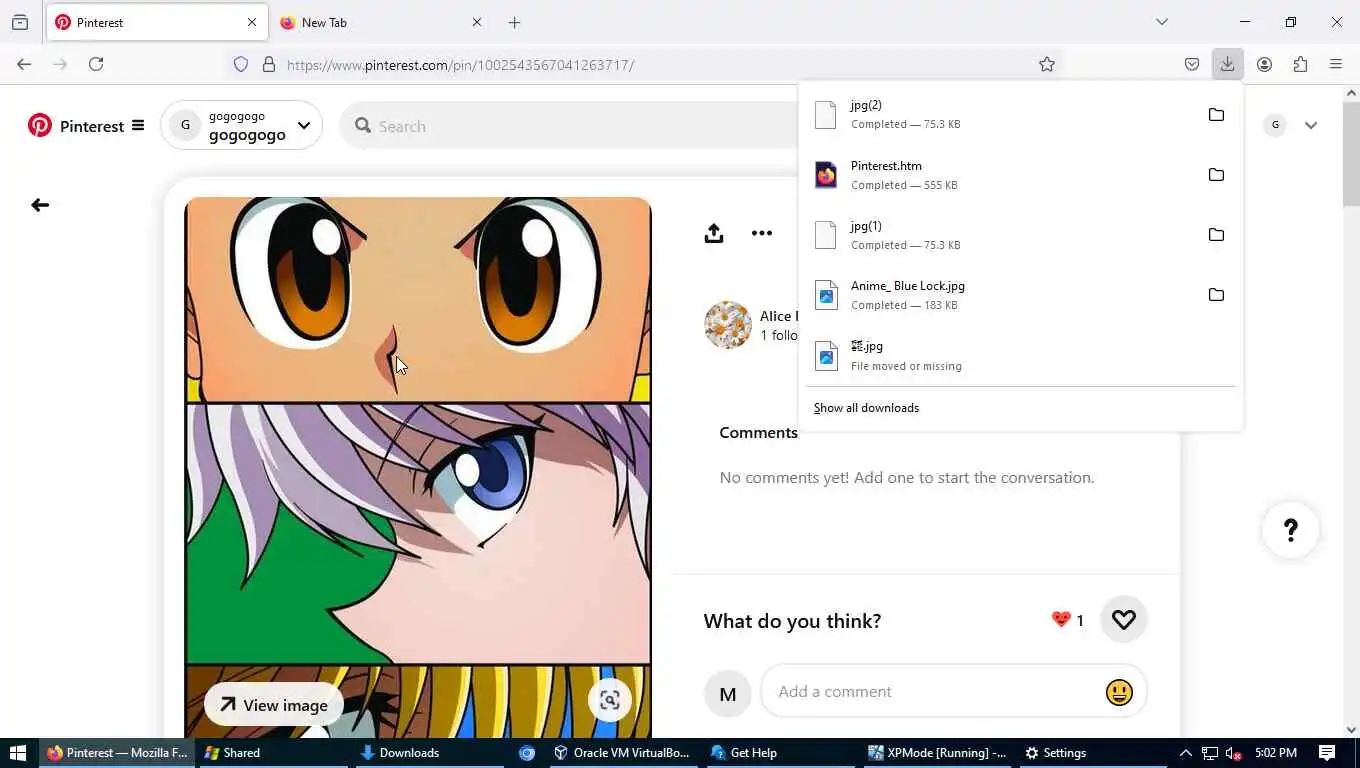The image size is (1360, 768).
Task: Open containing folder for jpg(1)
Action: (1216, 235)
